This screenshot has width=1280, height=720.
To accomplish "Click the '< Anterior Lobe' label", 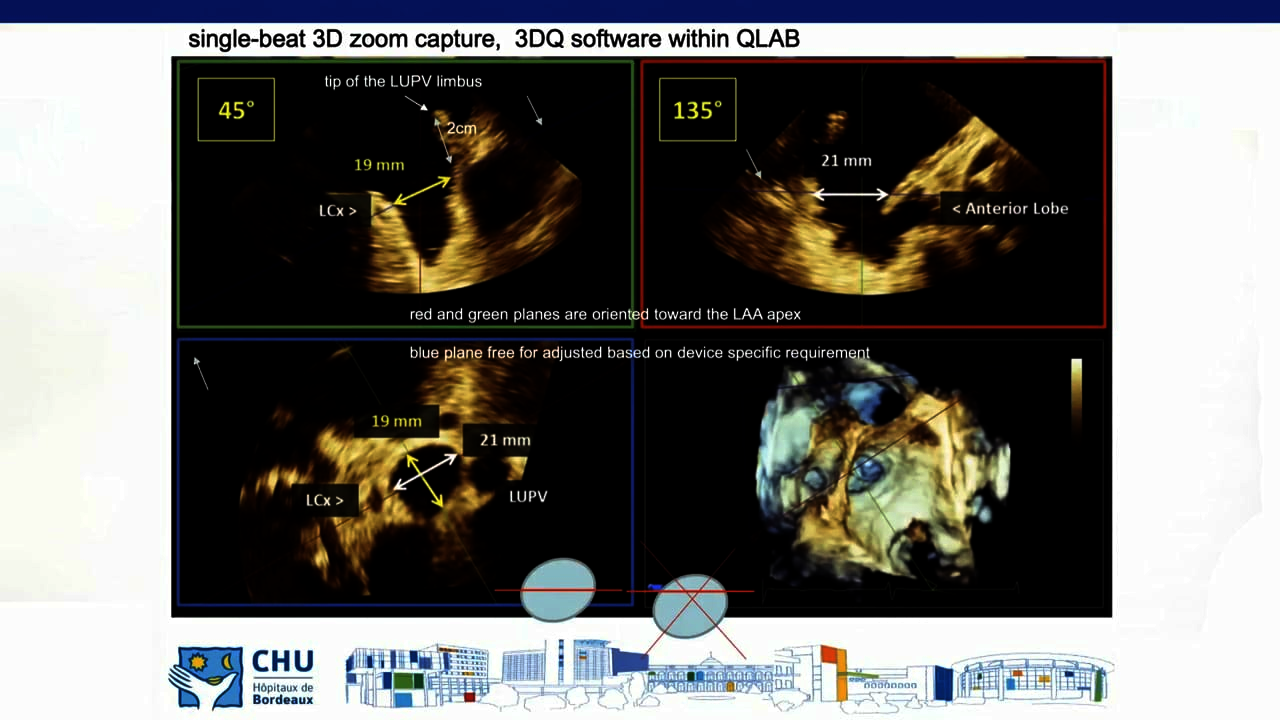I will click(x=1010, y=208).
